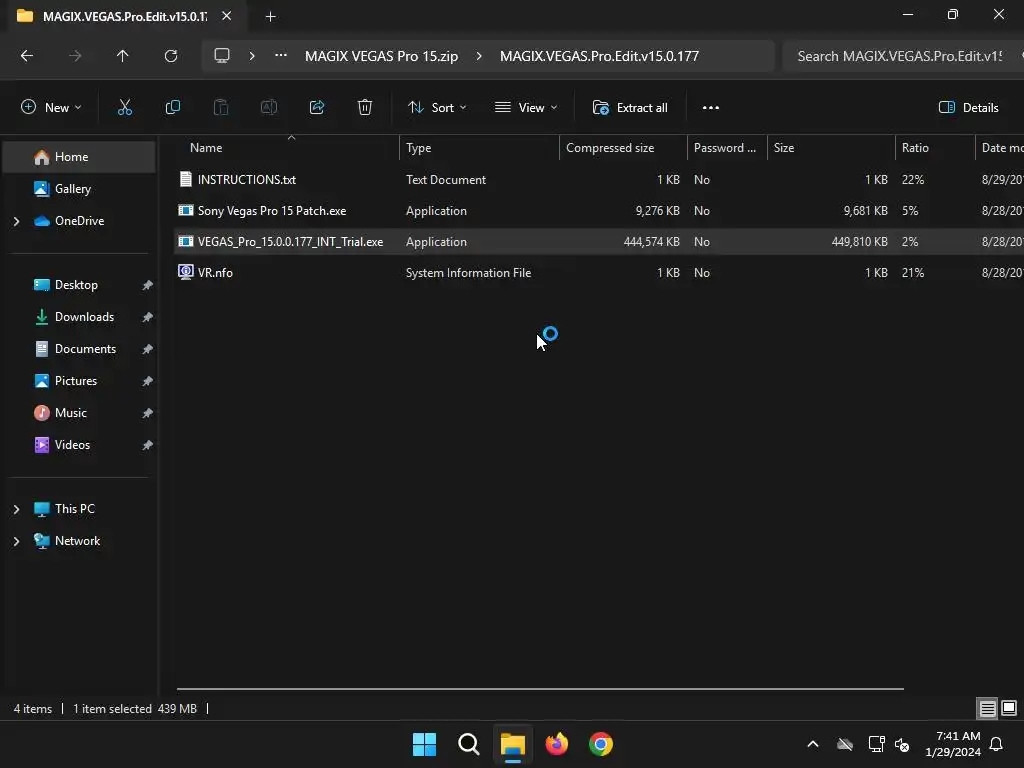Screen dimensions: 1024x768
Task: Open the notifications bell icon
Action: [x=997, y=744]
